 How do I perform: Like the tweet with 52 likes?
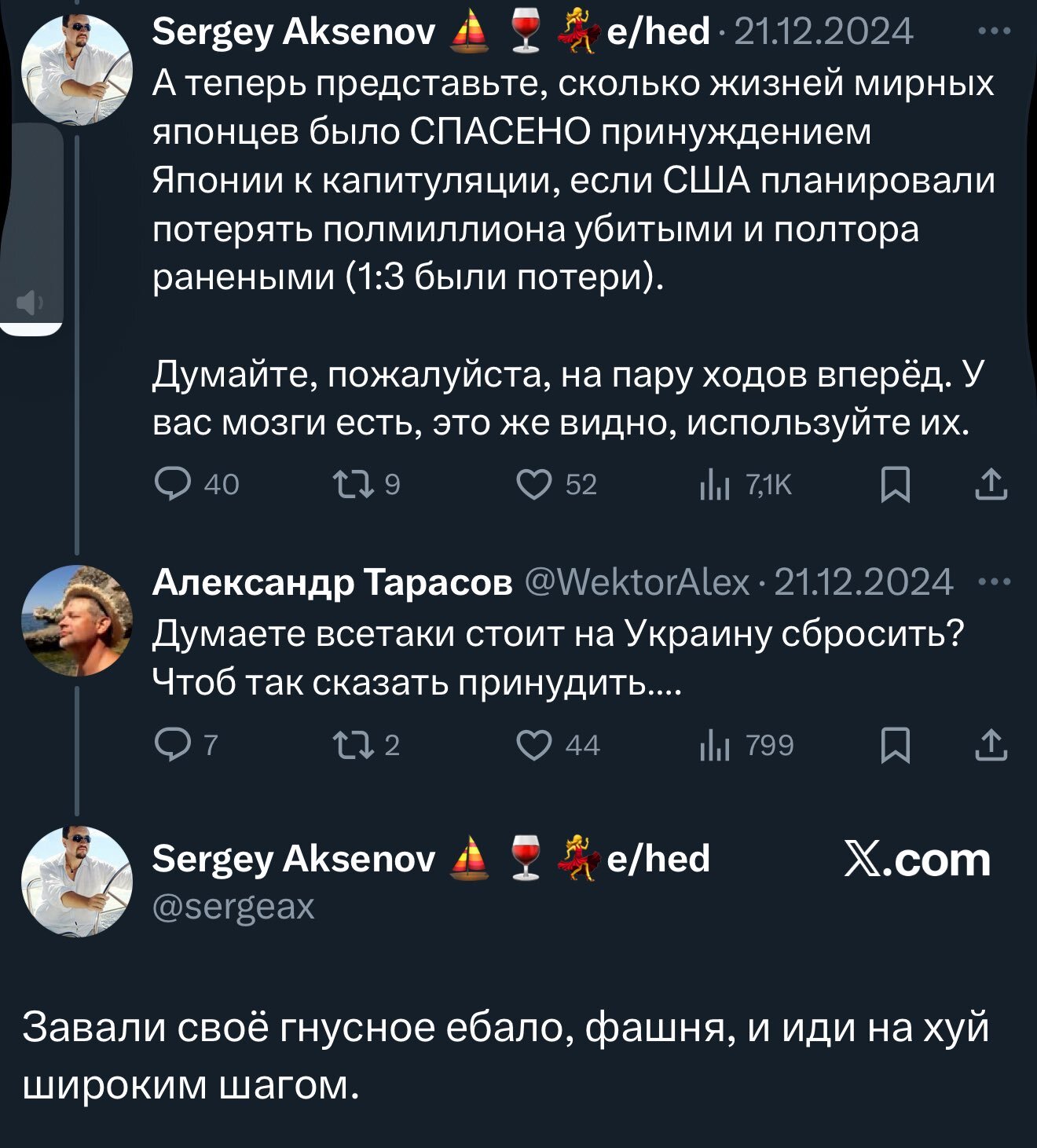534,484
